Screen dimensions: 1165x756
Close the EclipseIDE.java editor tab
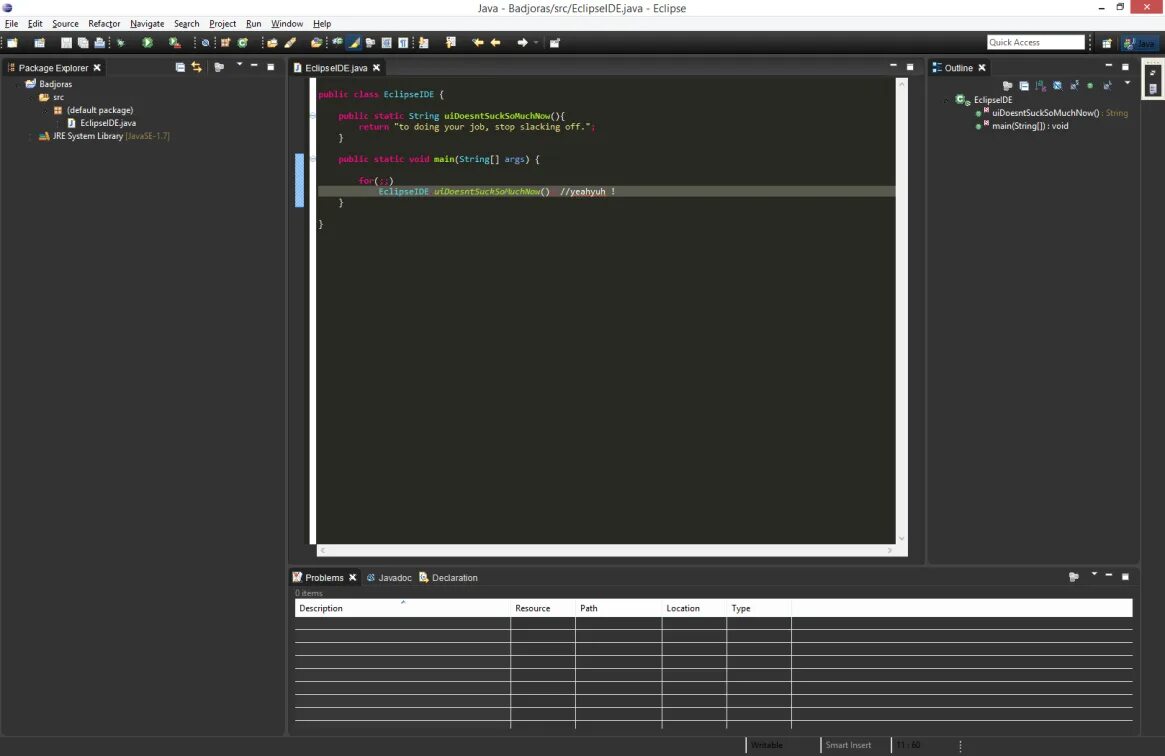tap(377, 68)
